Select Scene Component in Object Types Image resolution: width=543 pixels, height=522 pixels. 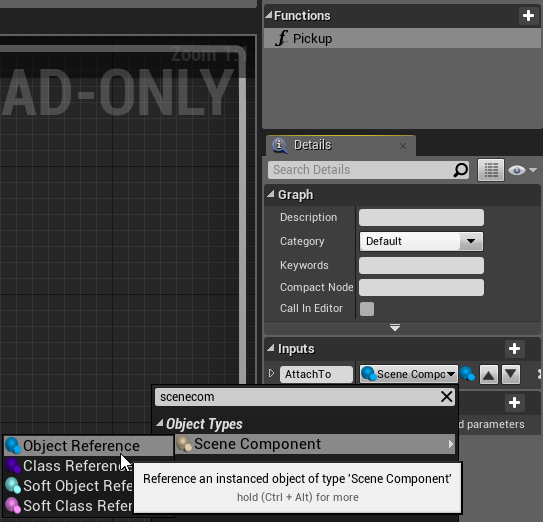[315, 444]
